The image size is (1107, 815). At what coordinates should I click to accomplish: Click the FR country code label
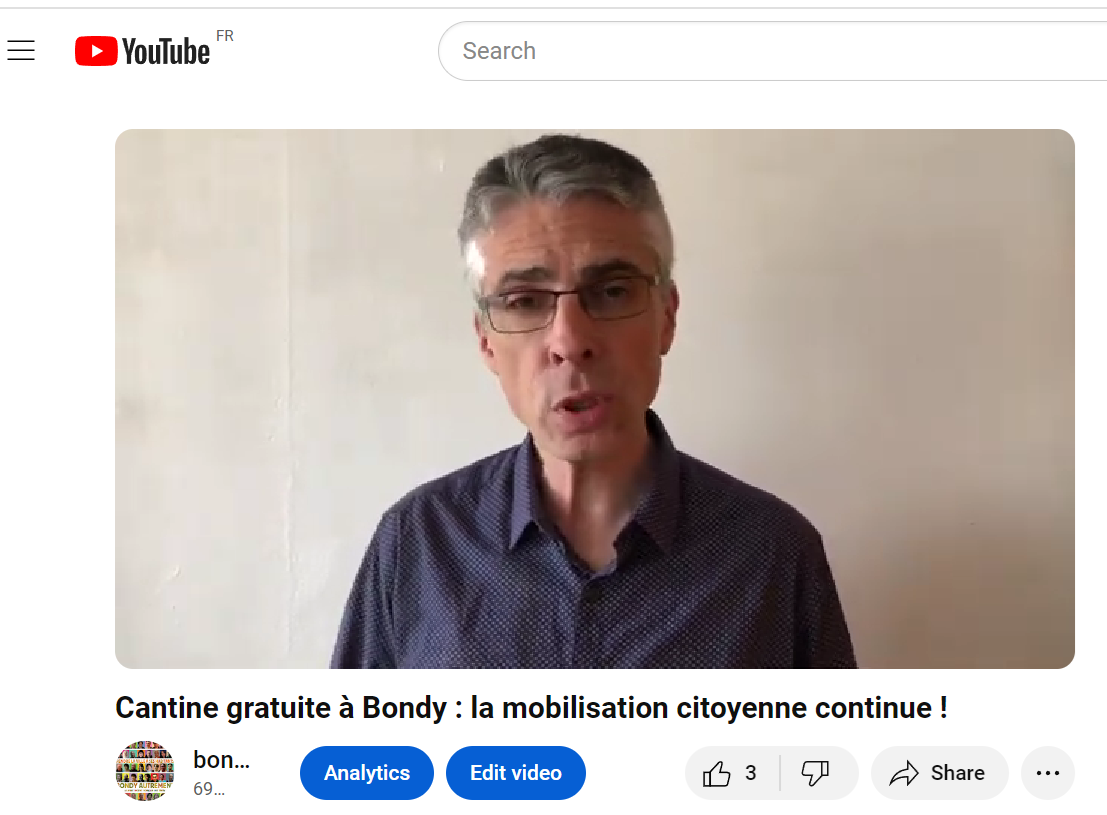[225, 36]
